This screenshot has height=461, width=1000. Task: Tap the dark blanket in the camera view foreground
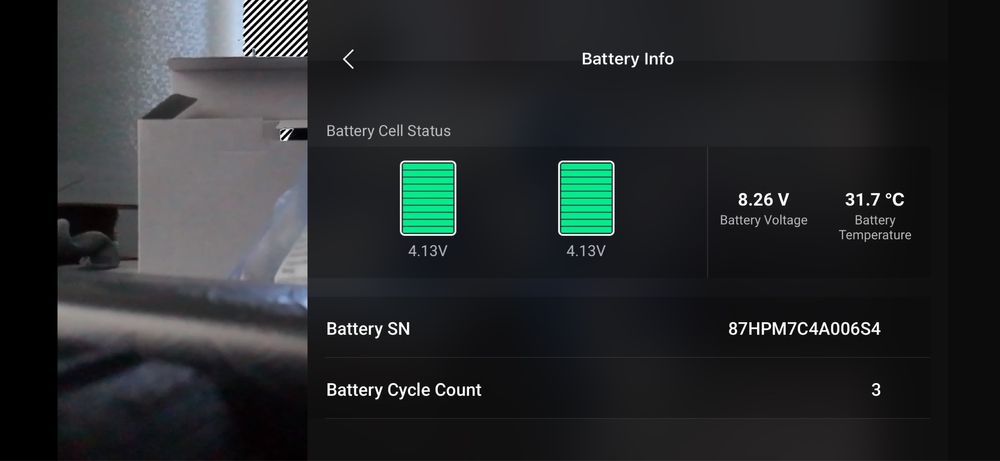pyautogui.click(x=182, y=370)
